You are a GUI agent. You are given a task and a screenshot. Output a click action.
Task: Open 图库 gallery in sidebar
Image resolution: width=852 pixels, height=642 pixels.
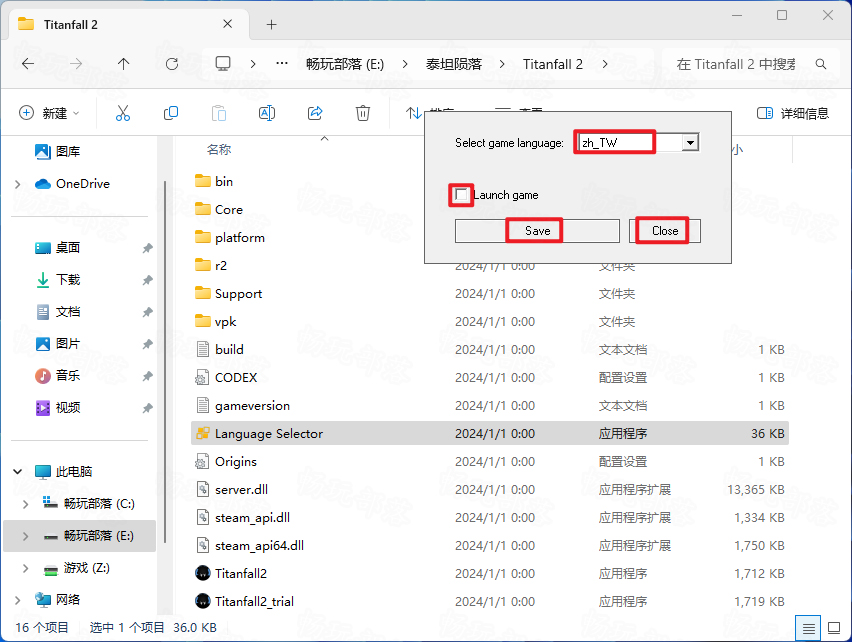[x=57, y=152]
